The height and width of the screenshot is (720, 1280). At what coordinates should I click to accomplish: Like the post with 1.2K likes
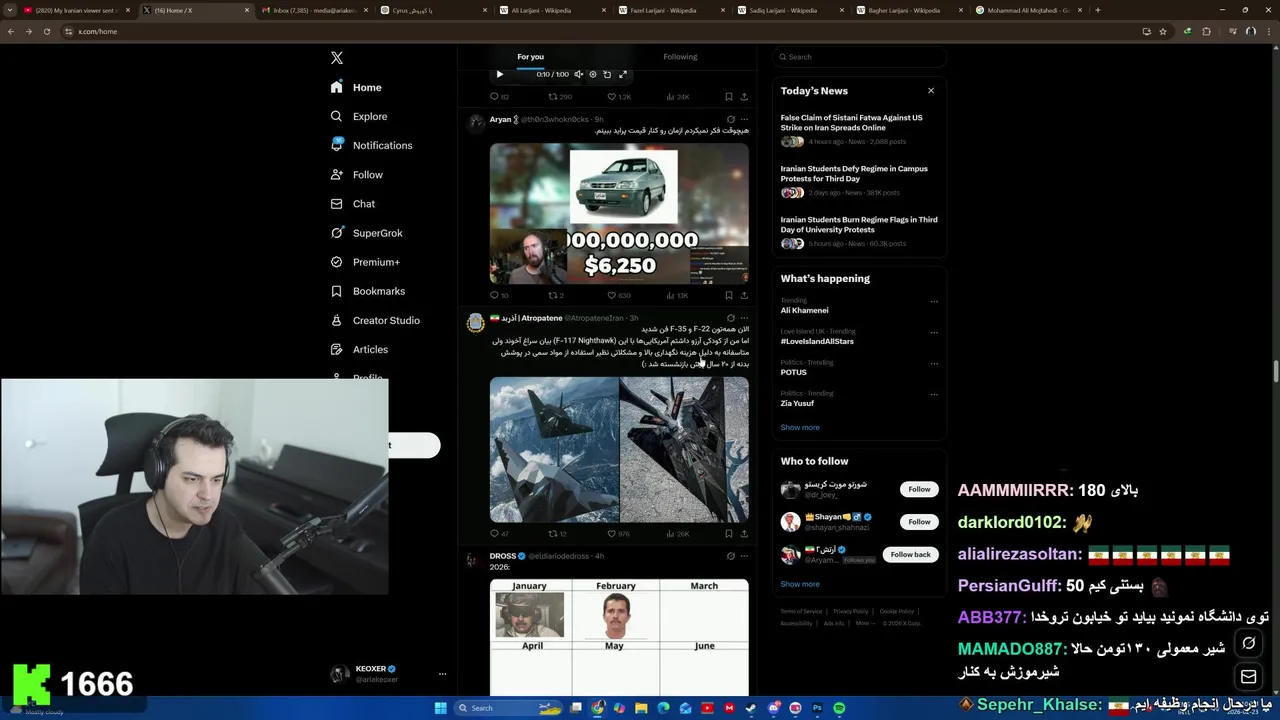click(619, 97)
